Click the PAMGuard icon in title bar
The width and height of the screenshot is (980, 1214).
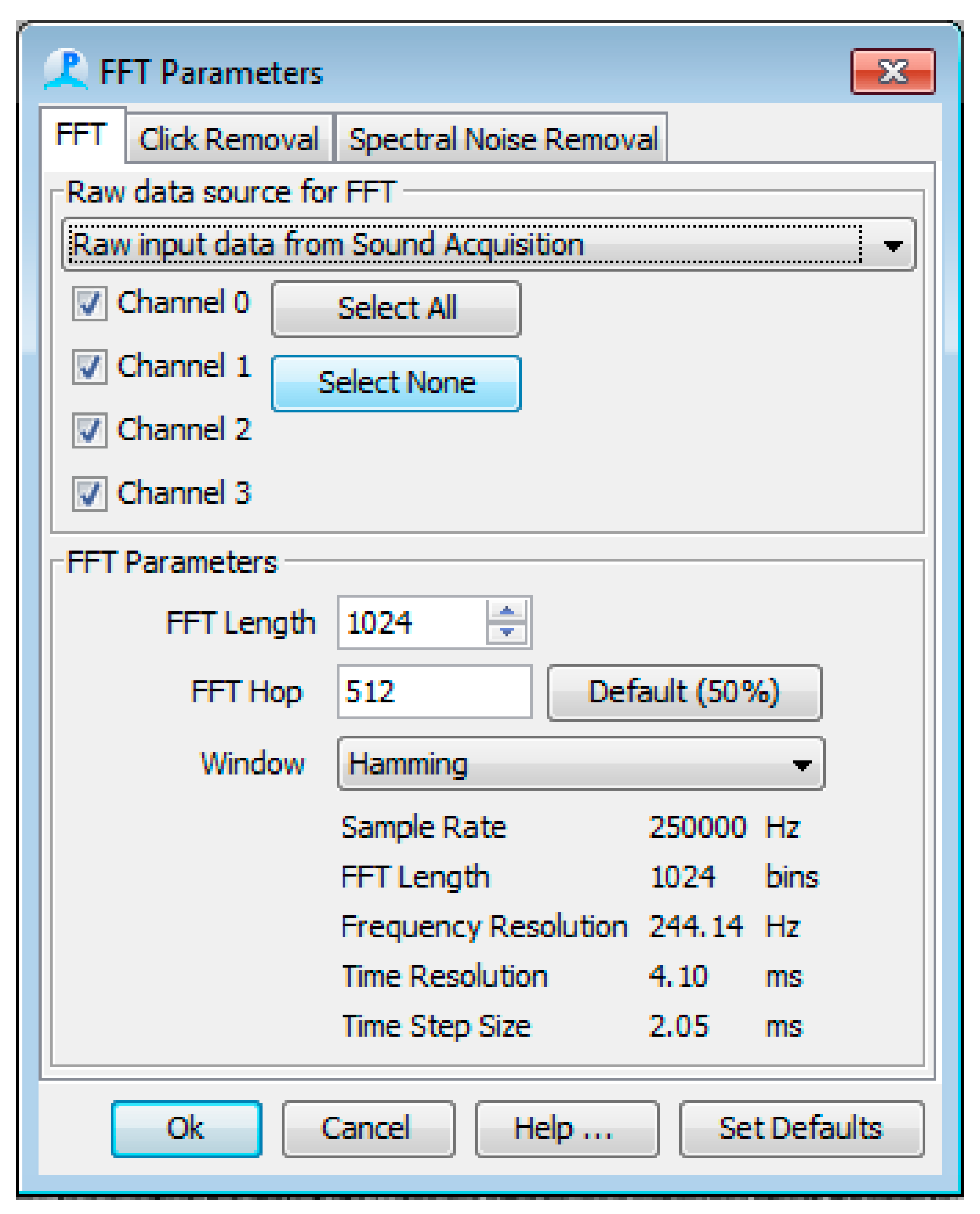point(66,70)
